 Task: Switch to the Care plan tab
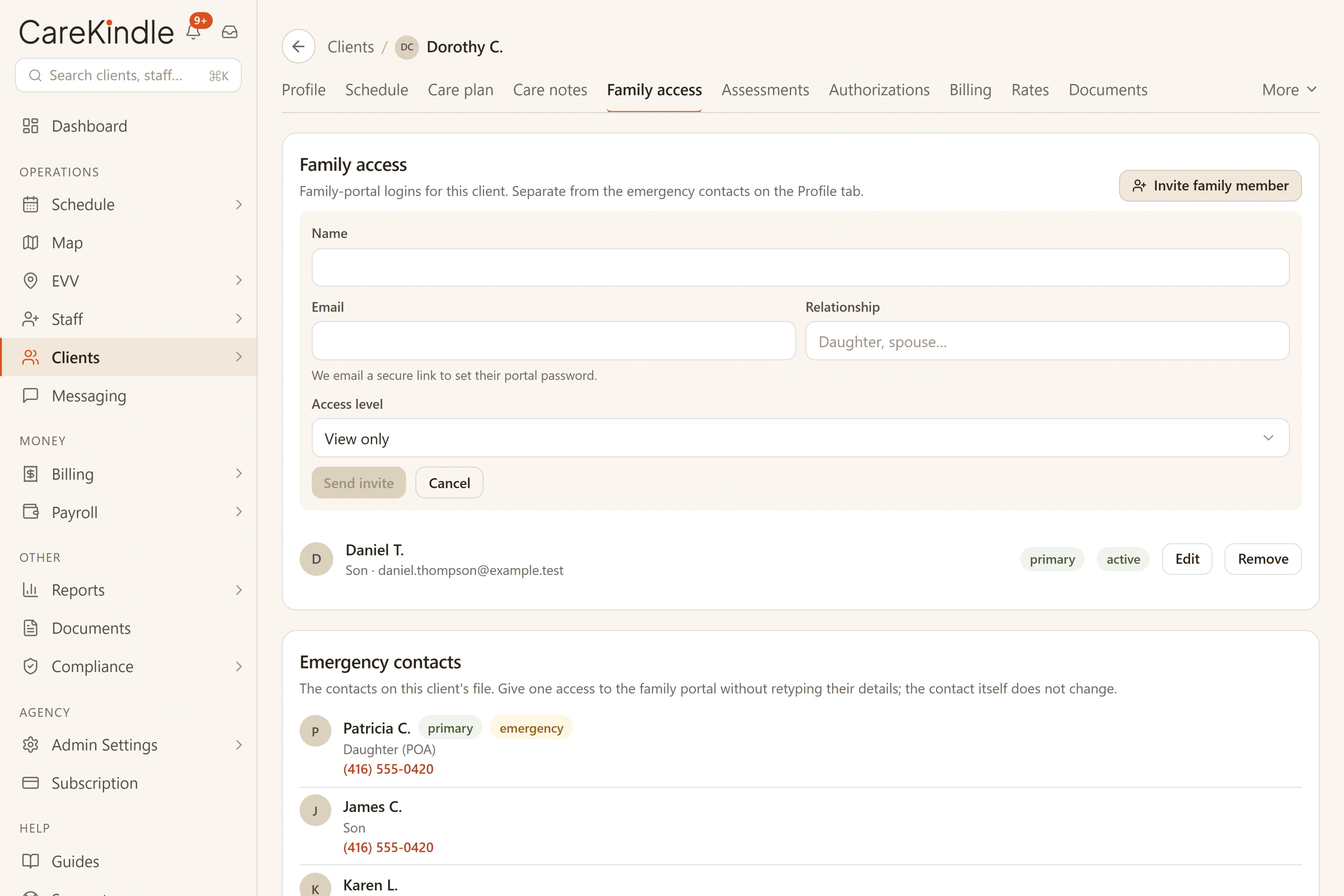461,90
